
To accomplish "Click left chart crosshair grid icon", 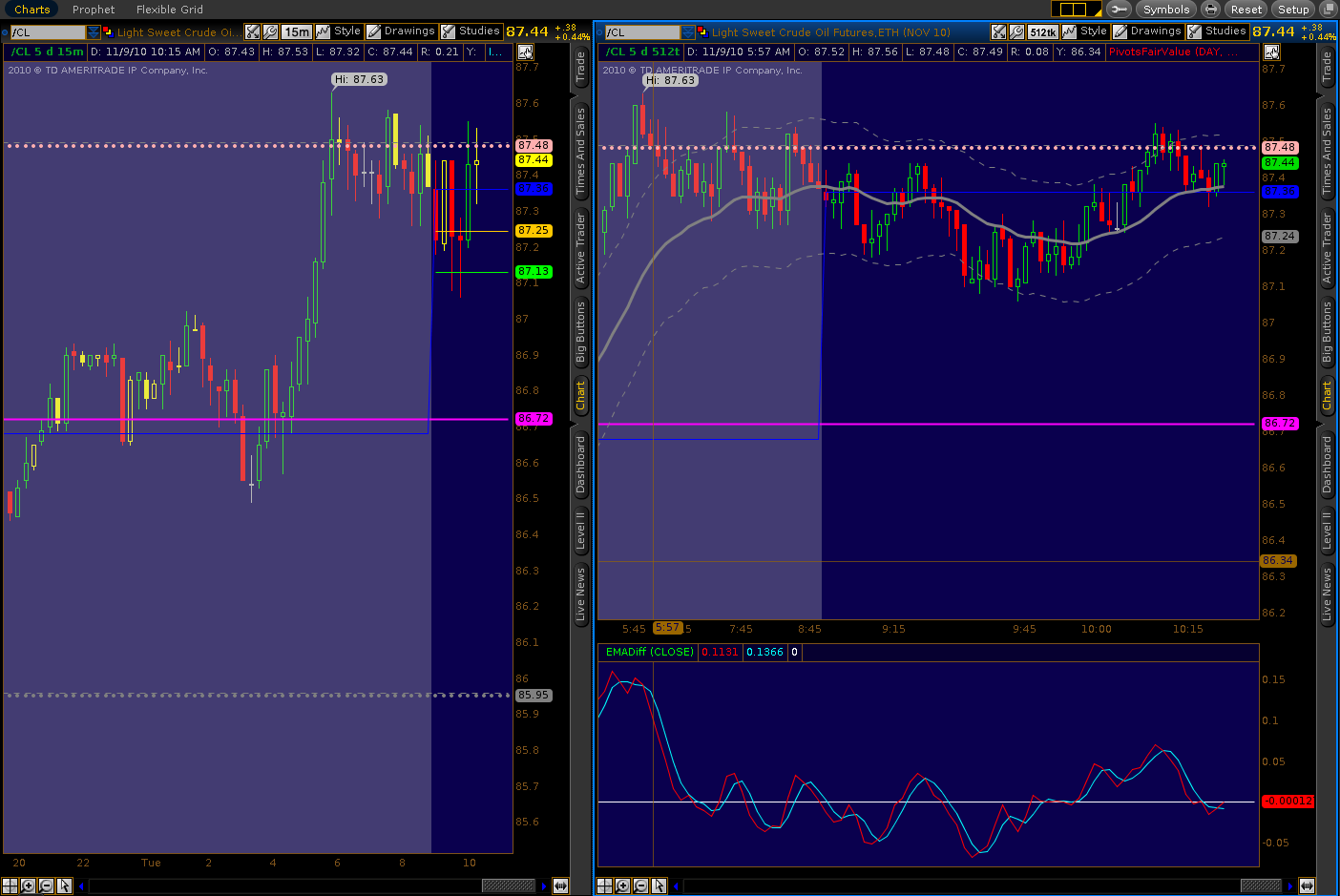I will pos(10,886).
